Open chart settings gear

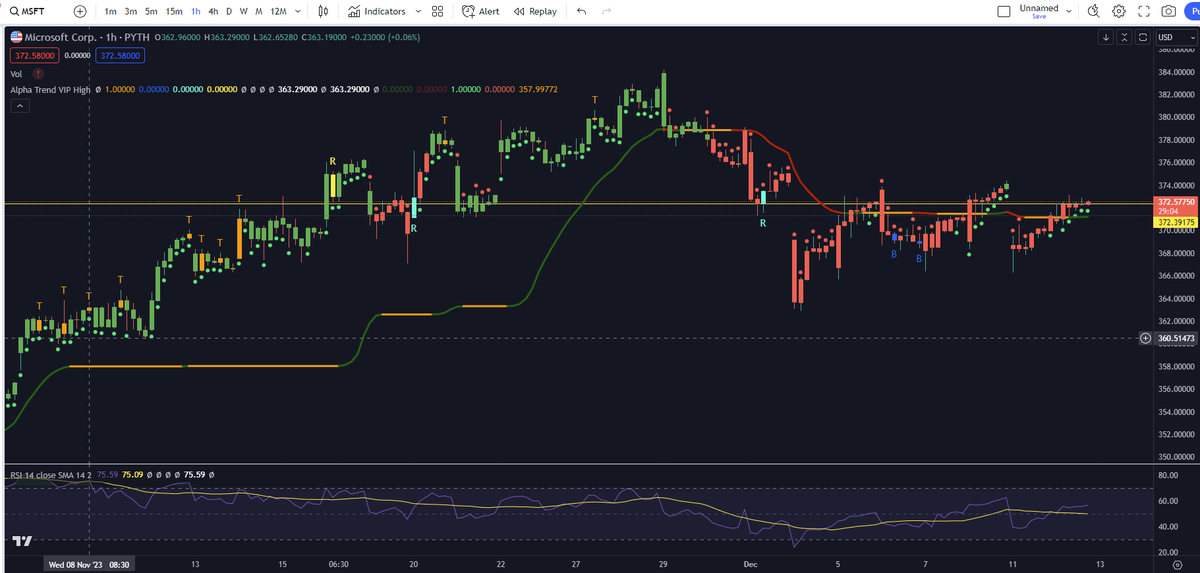point(1119,11)
